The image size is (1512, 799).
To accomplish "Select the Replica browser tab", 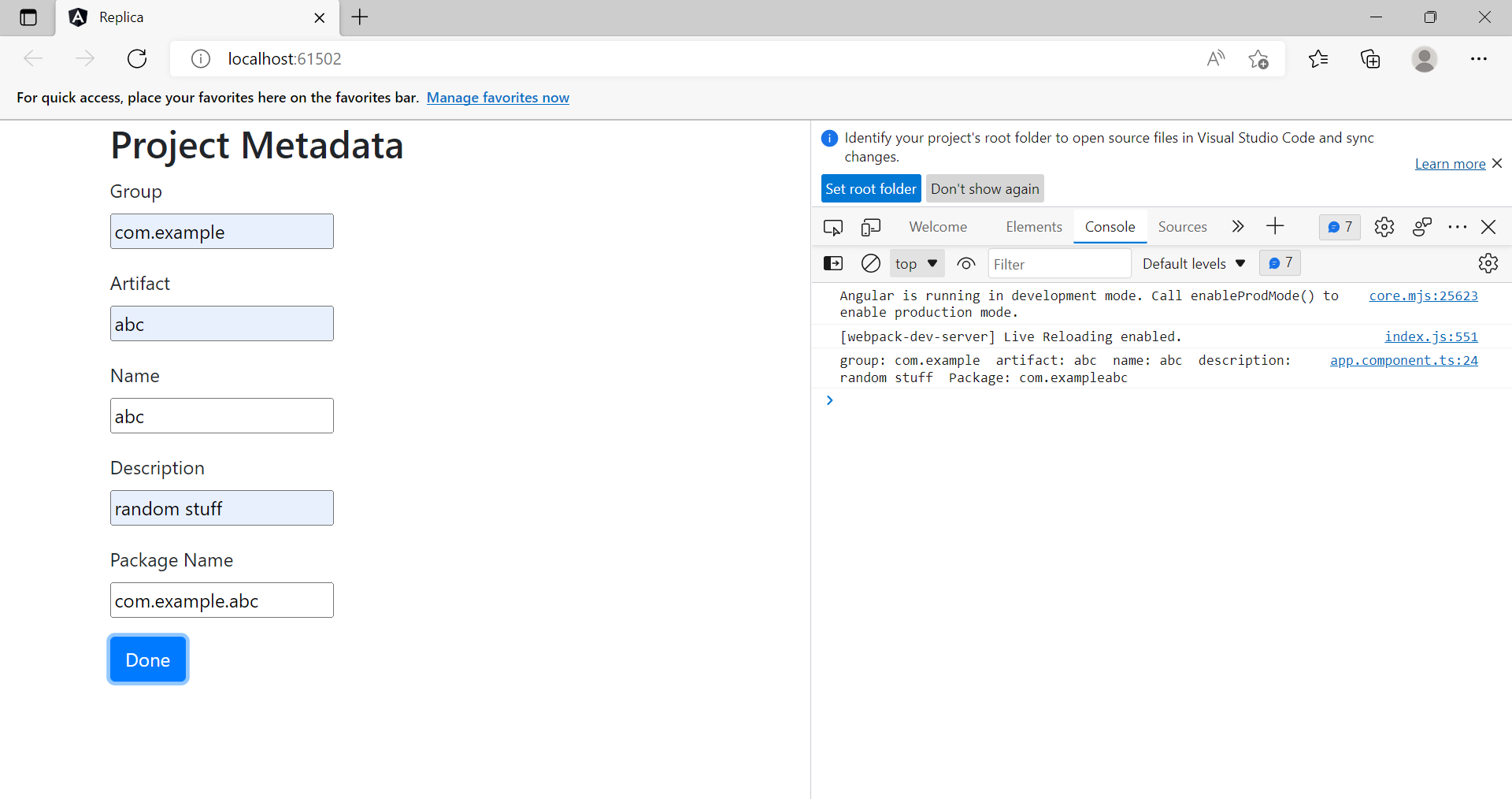I will coord(197,17).
